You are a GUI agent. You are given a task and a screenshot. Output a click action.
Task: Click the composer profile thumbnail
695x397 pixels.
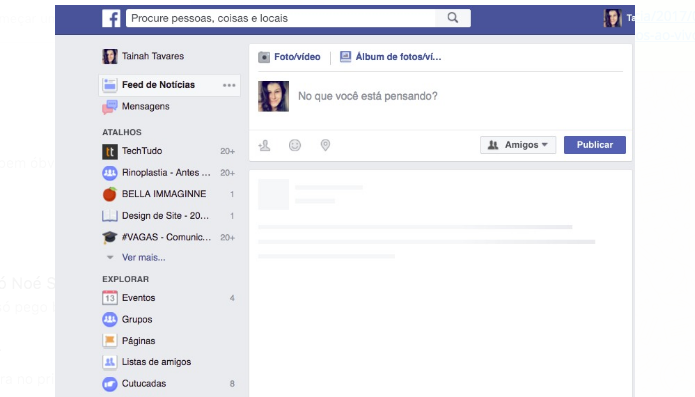click(273, 96)
